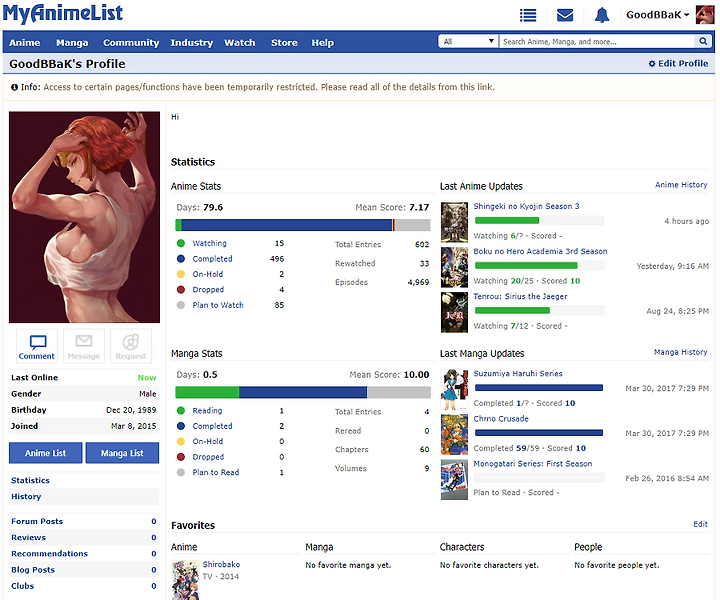Screen dimensions: 720x600
Task: Open the sidebar Statistics link
Action: (x=30, y=480)
